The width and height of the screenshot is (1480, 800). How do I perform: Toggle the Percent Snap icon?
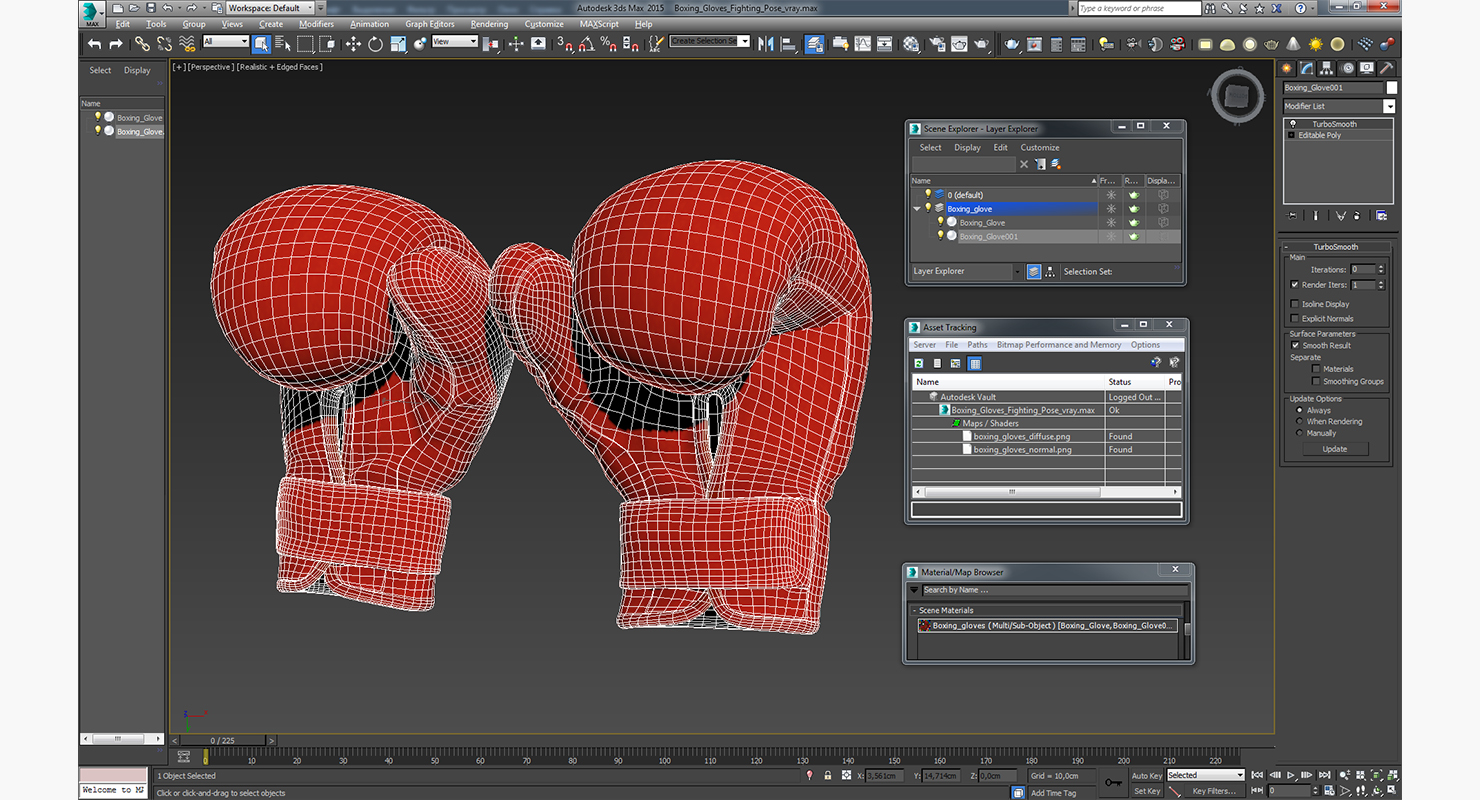(x=609, y=44)
